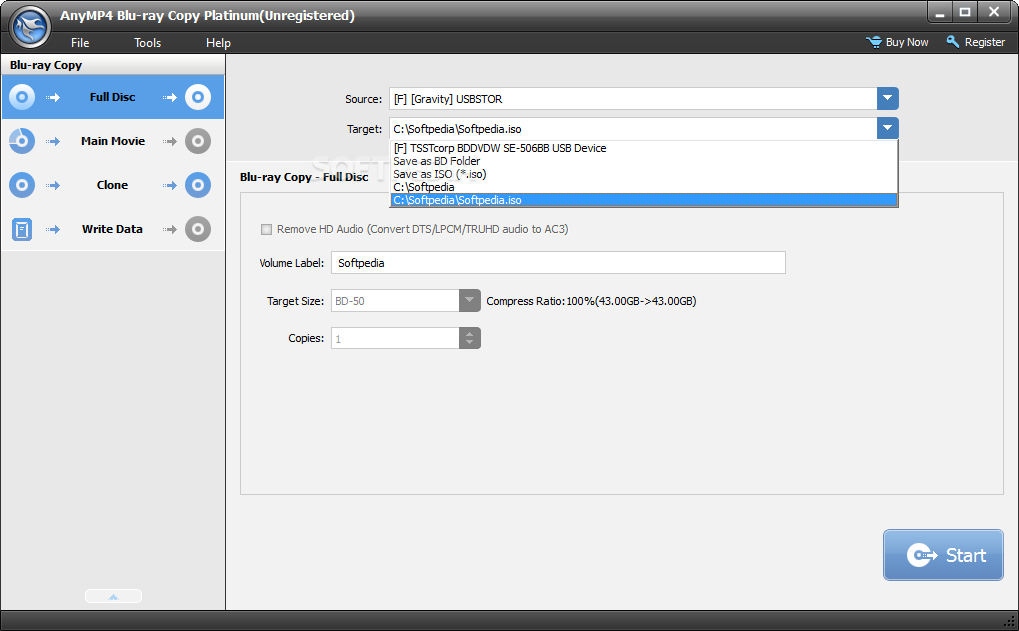Click the Blu-ray Copy panel header
Viewport: 1019px width, 631px height.
[113, 65]
